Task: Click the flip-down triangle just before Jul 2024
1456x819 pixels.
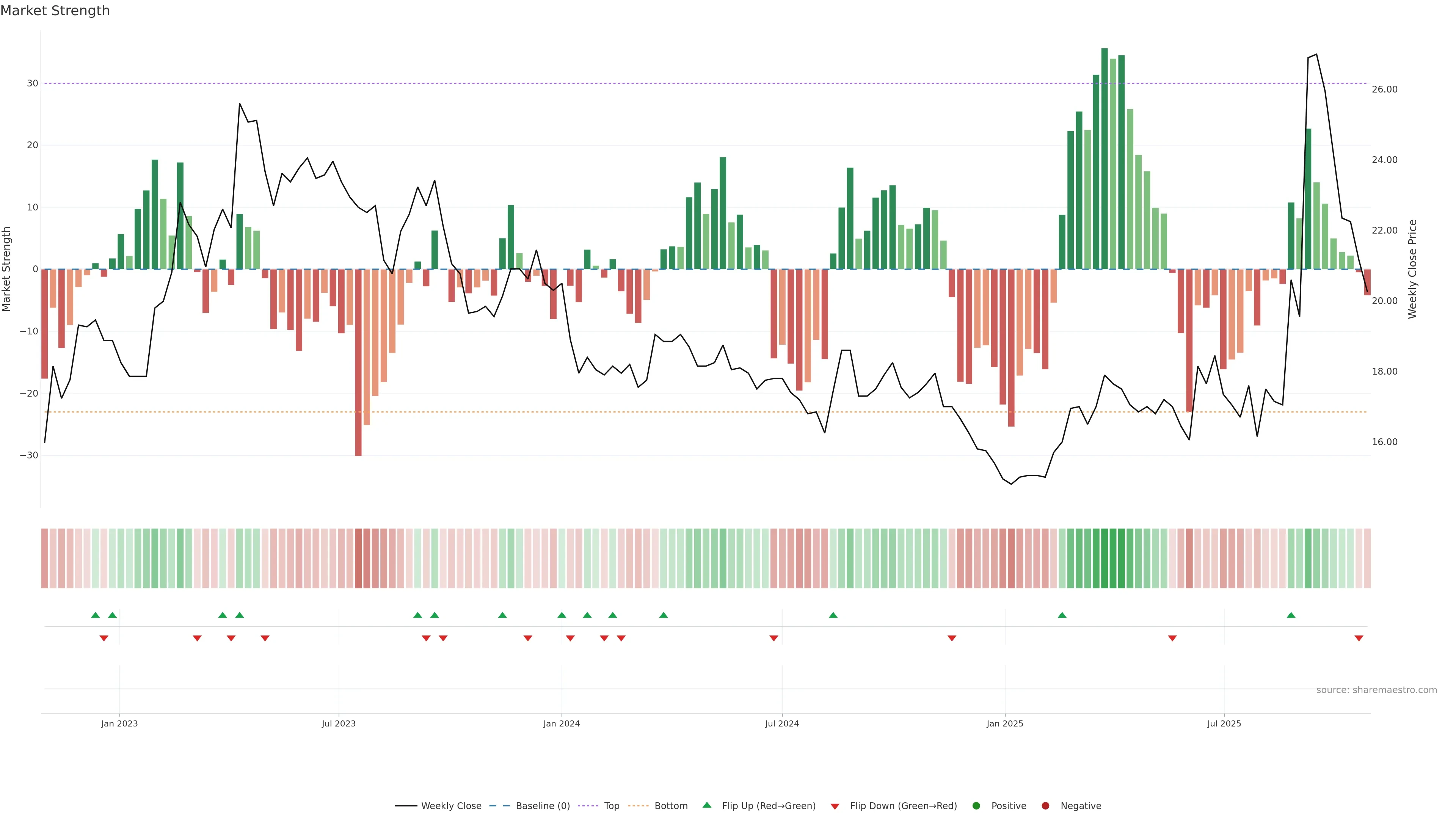Action: coord(774,638)
